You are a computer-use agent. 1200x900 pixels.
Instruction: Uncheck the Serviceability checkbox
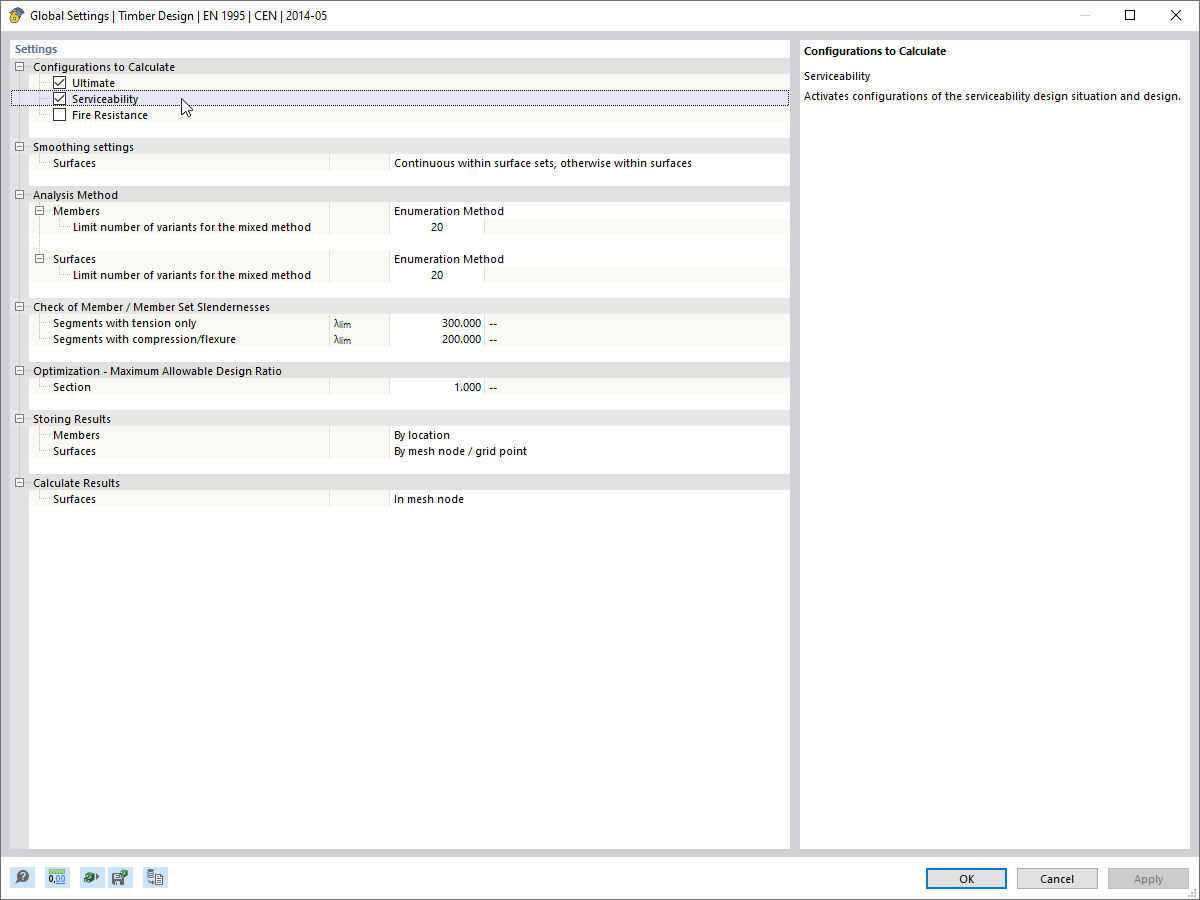coord(60,99)
